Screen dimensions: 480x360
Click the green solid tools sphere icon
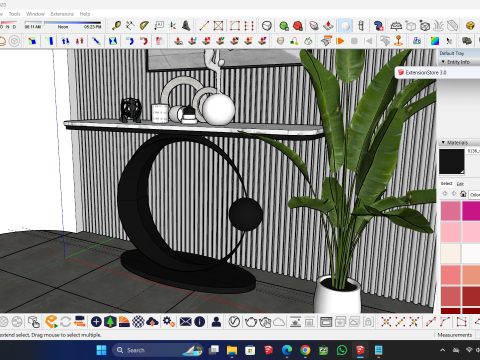pos(284,26)
